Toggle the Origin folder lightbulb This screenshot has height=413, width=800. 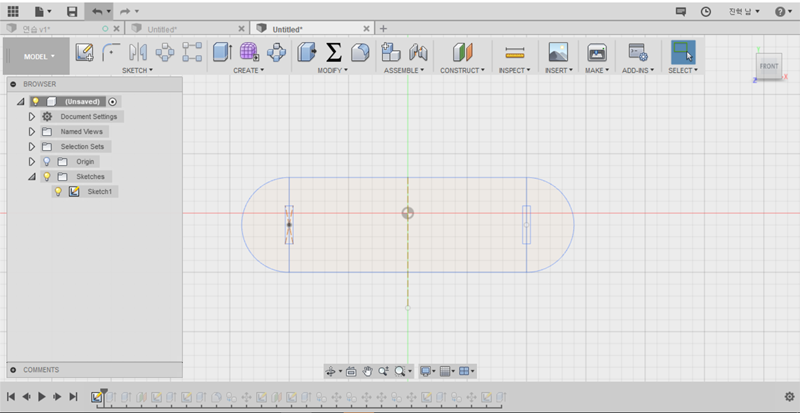click(x=46, y=161)
